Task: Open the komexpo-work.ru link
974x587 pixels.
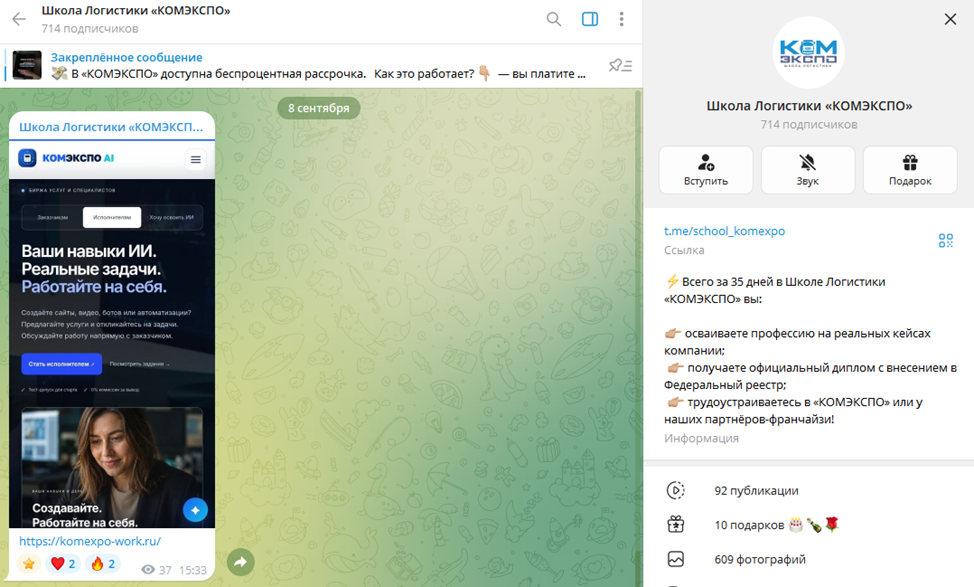Action: coord(89,541)
